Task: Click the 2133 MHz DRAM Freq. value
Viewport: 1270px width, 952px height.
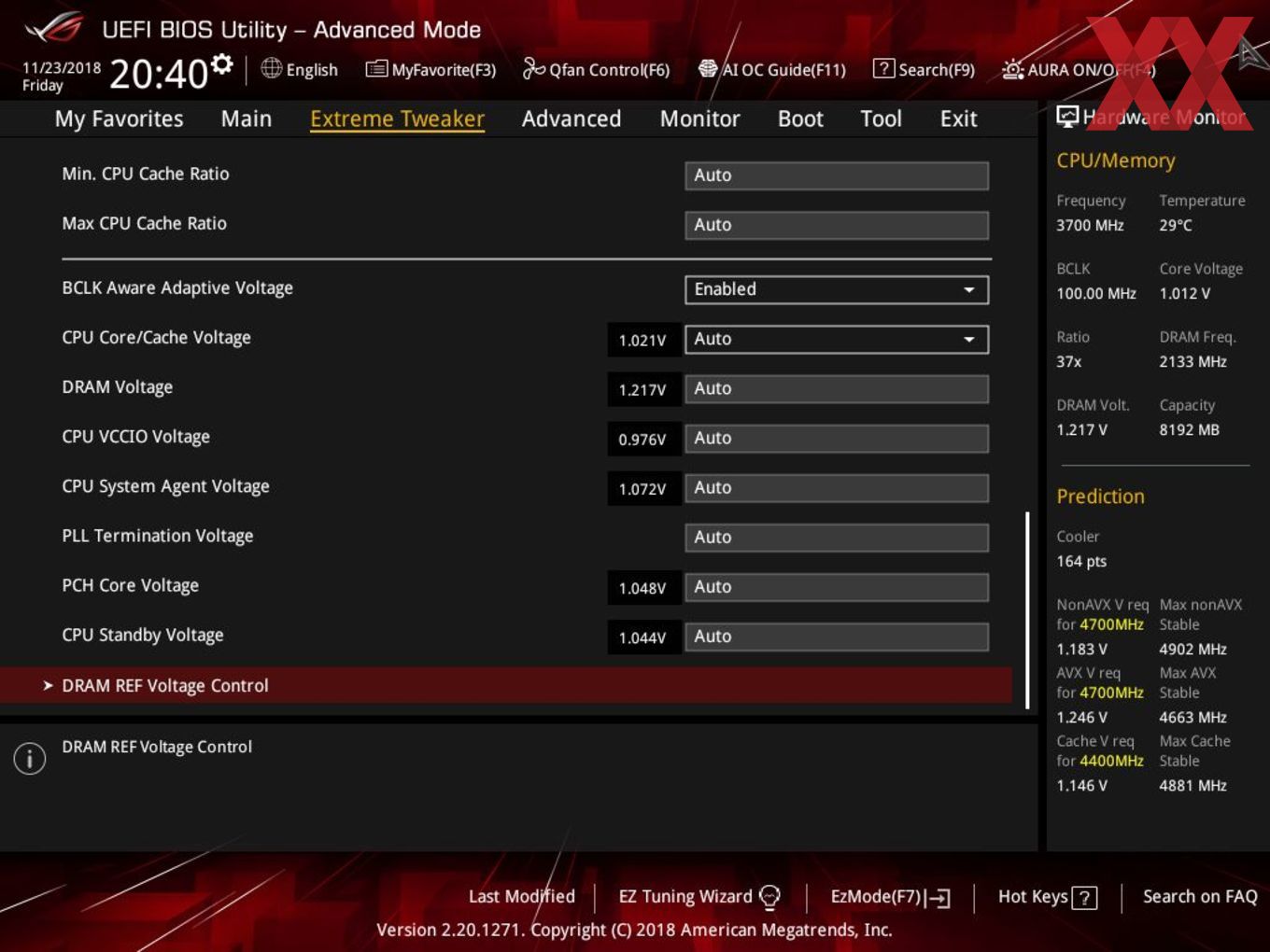Action: 1193,361
